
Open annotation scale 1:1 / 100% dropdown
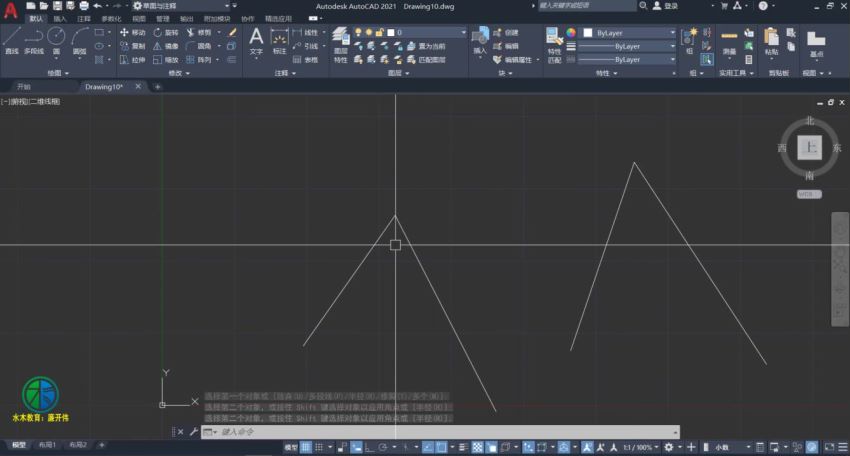[x=641, y=447]
